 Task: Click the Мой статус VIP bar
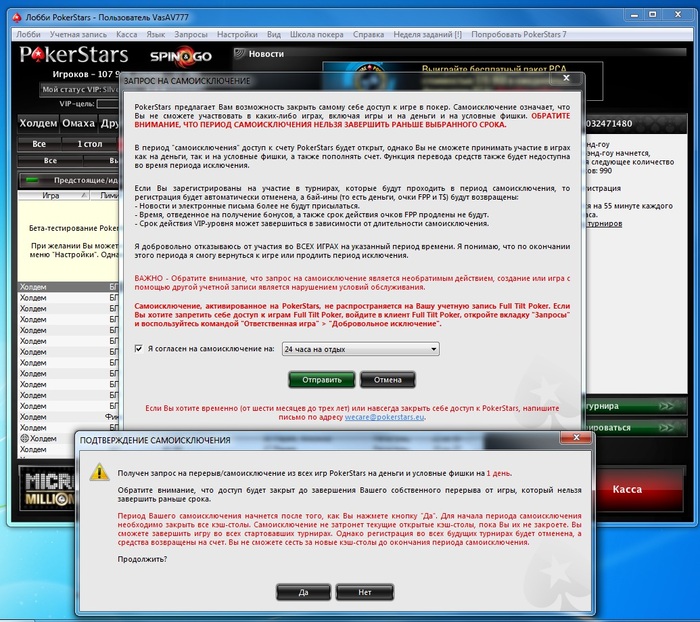(79, 89)
